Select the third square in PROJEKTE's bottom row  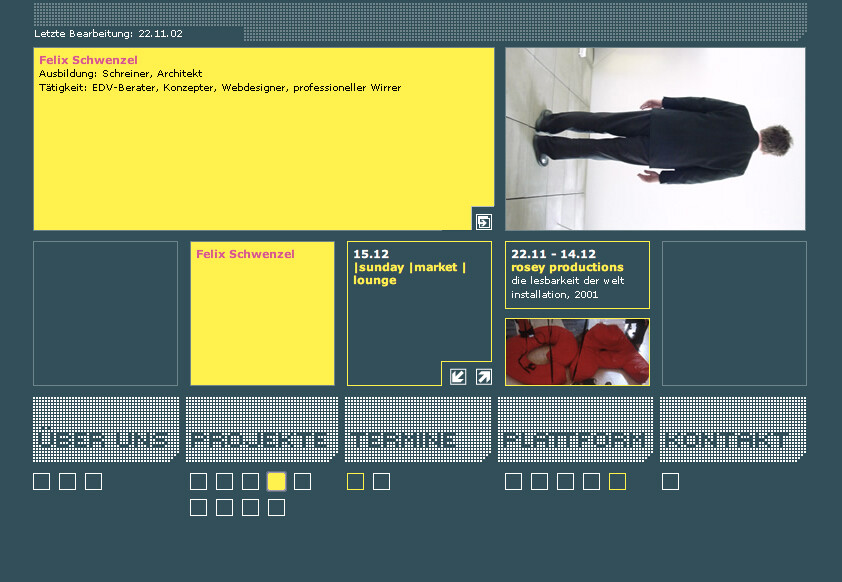(x=250, y=507)
